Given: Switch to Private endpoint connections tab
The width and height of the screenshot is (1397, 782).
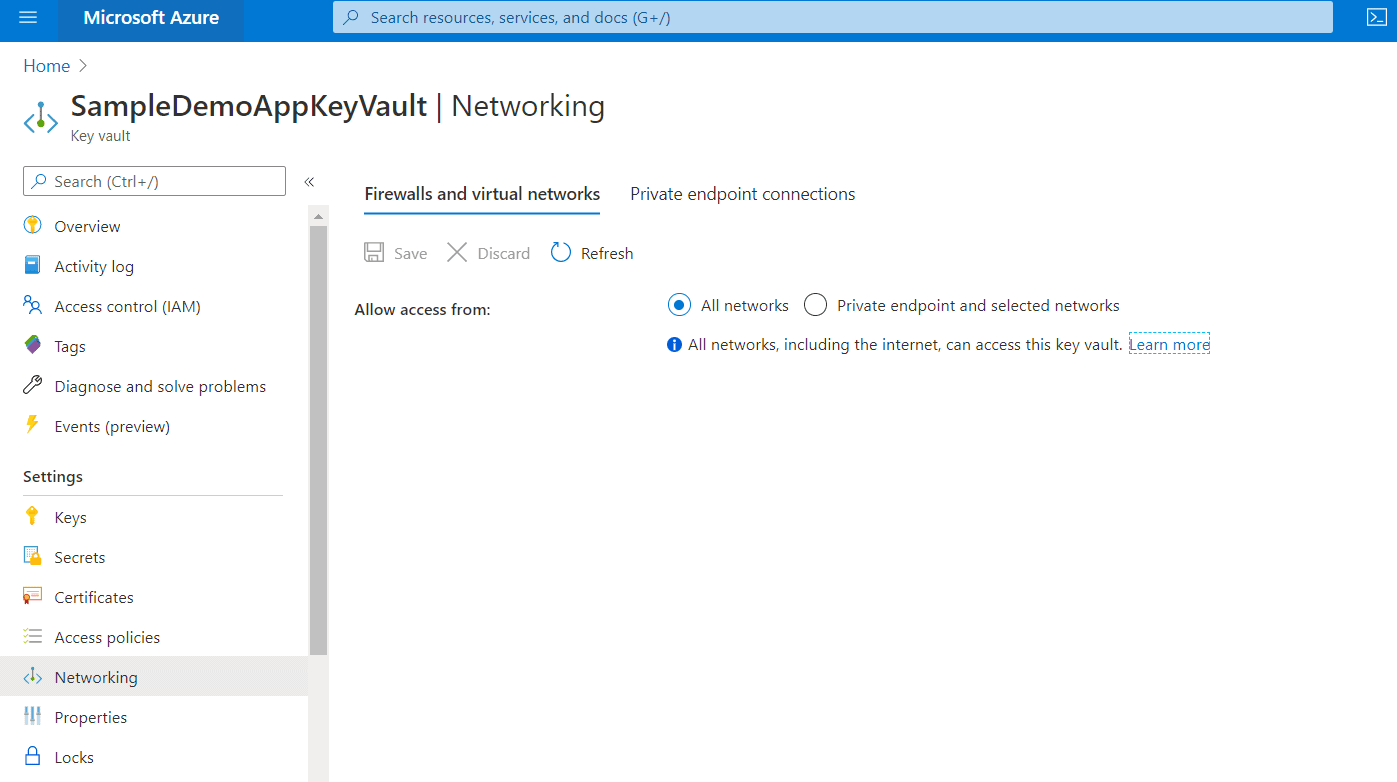Looking at the screenshot, I should [x=742, y=194].
